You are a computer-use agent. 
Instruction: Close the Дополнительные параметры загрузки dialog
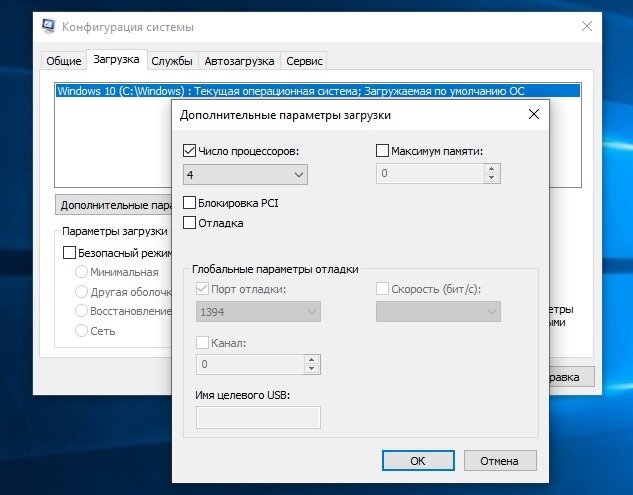tap(534, 114)
